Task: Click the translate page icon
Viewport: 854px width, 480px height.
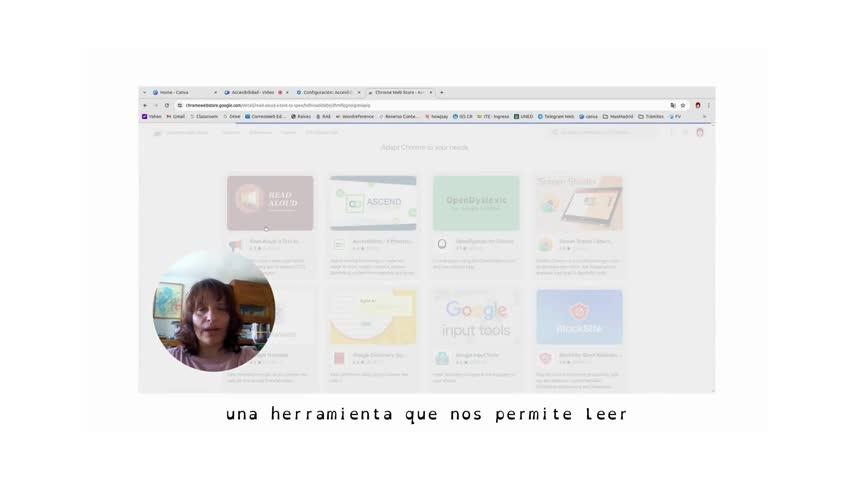Action: (x=673, y=105)
